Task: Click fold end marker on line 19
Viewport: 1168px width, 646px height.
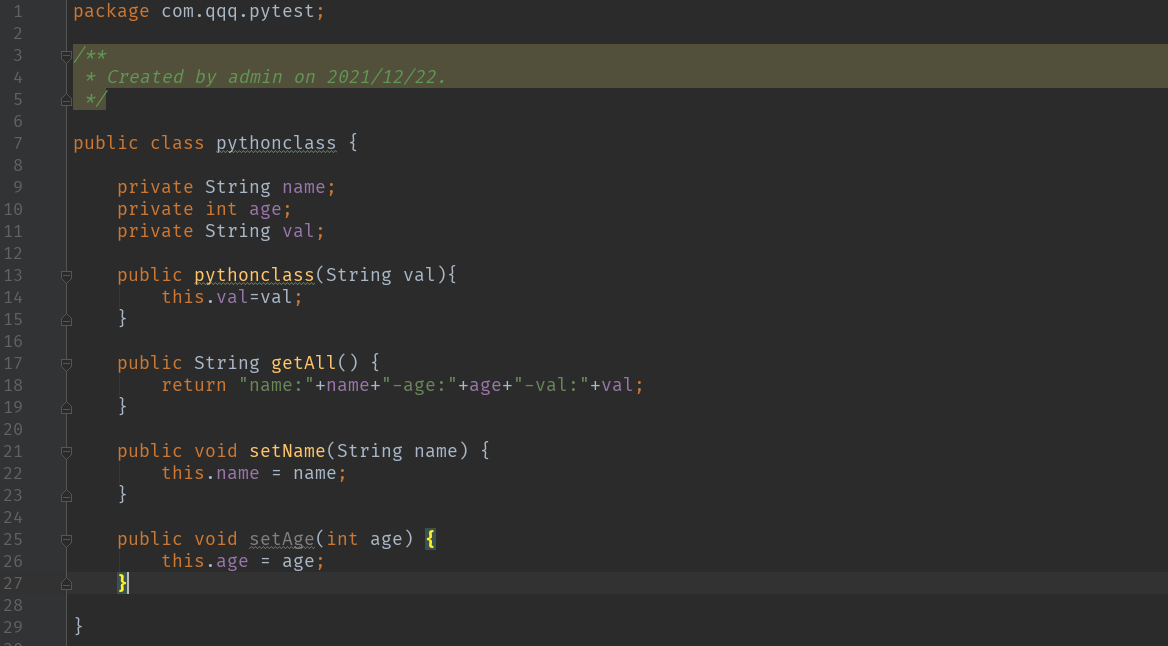Action: pos(66,407)
